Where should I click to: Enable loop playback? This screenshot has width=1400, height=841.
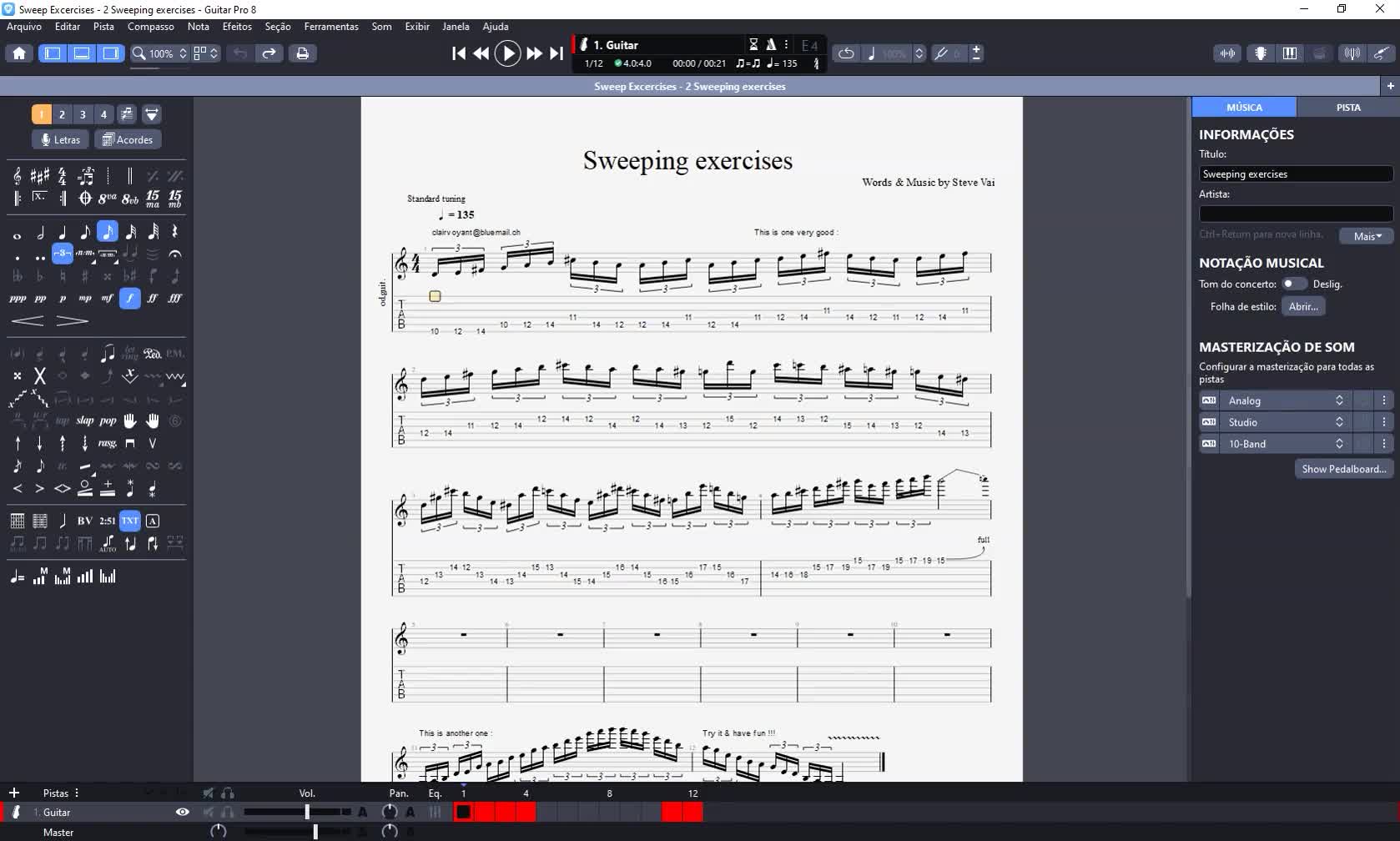(x=846, y=53)
